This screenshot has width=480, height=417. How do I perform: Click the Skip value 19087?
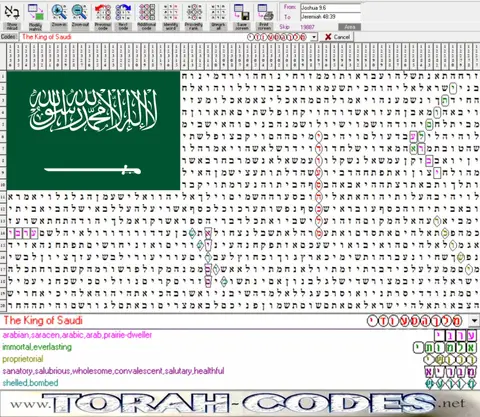click(307, 27)
